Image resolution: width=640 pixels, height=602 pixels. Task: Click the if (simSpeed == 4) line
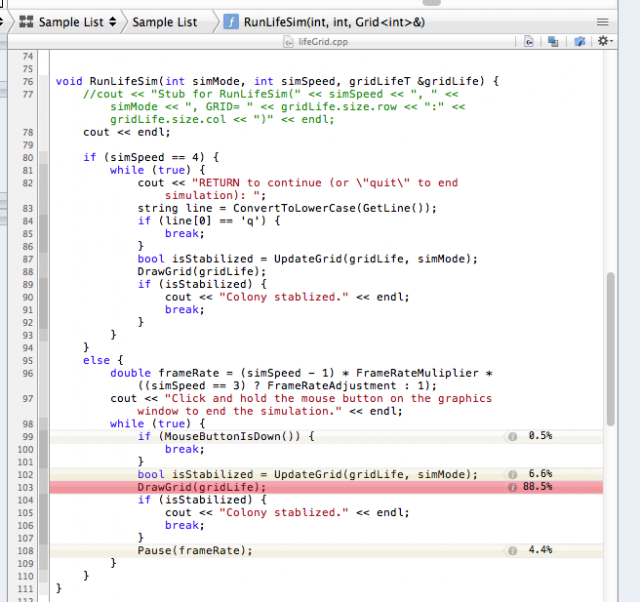pos(151,158)
